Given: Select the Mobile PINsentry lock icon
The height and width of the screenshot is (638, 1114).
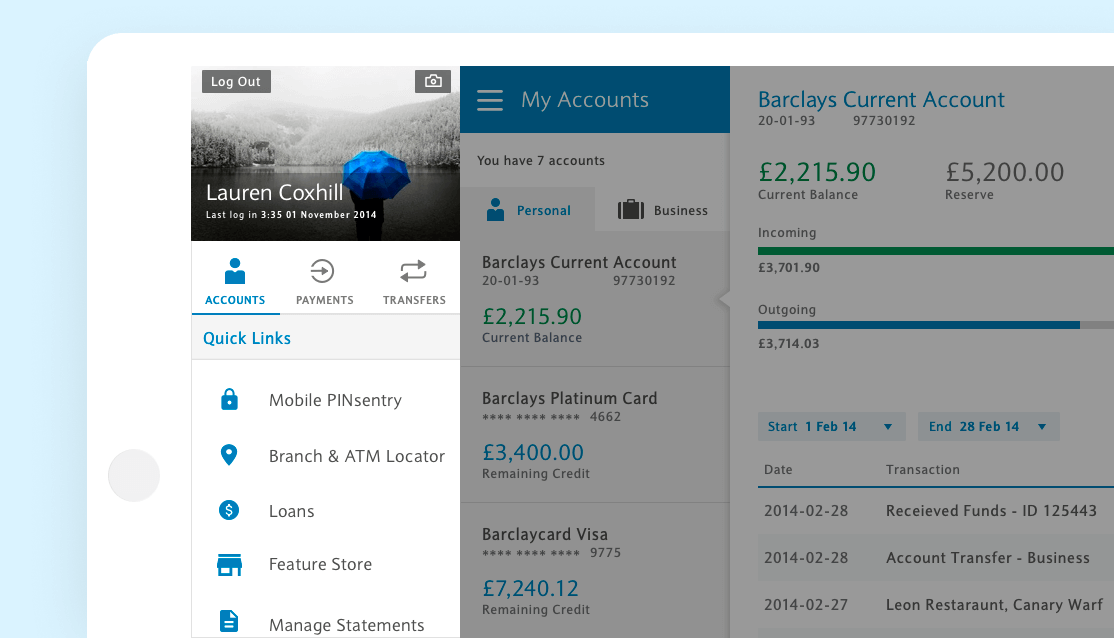Looking at the screenshot, I should (x=229, y=400).
